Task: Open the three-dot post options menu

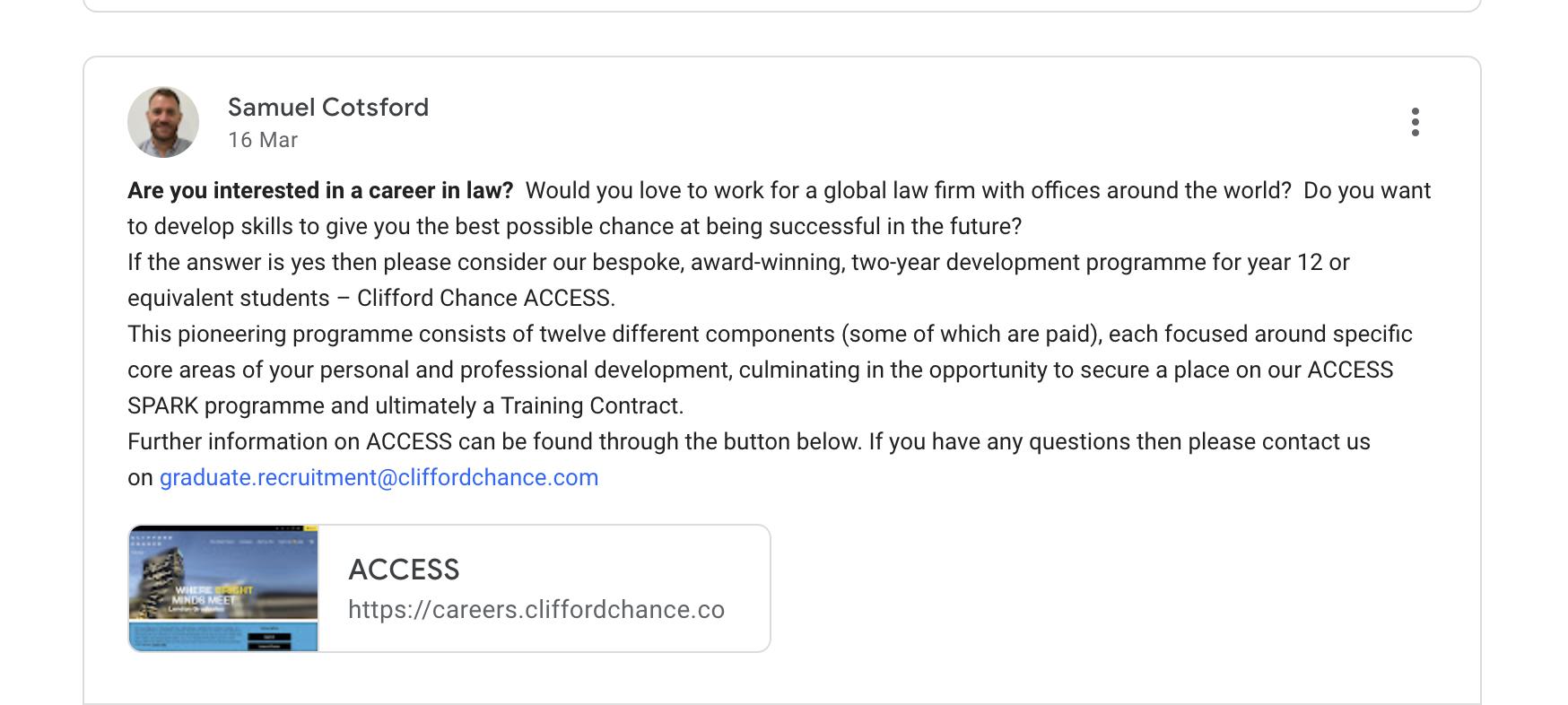Action: [x=1415, y=122]
